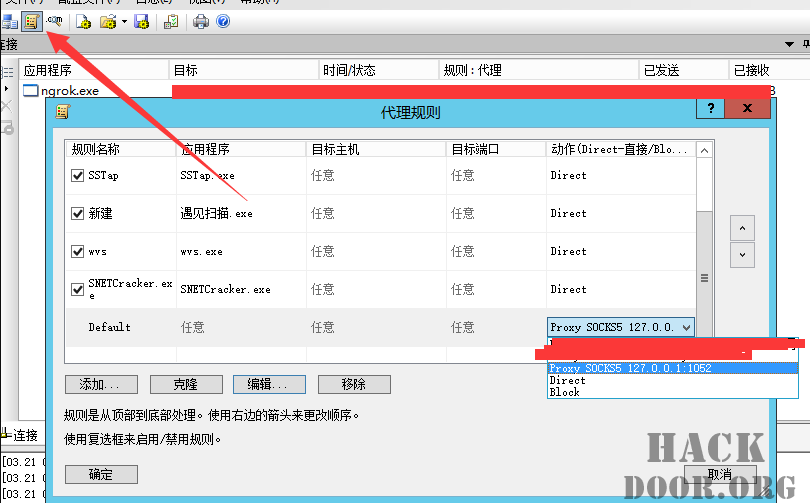Choose Proxy SOCKS5 127.0.0.1:1052 from the list
810x503 pixels.
tap(673, 368)
